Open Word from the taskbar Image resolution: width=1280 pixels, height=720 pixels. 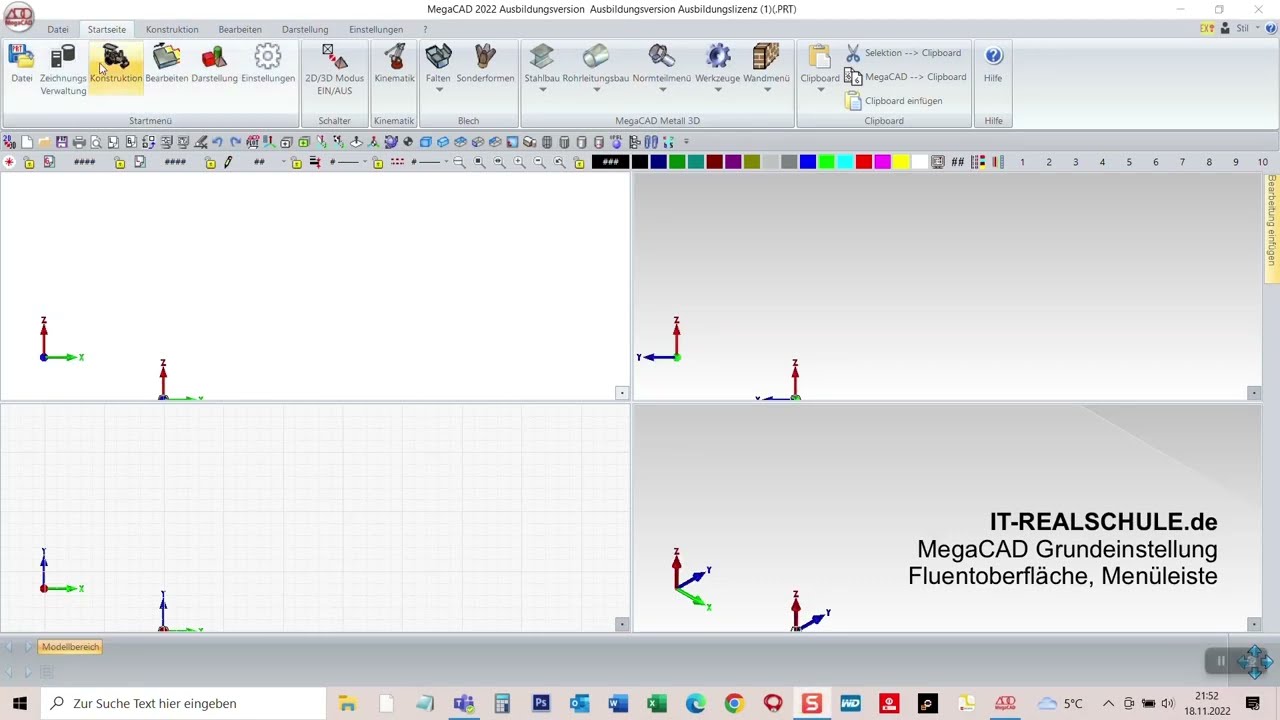pos(618,703)
